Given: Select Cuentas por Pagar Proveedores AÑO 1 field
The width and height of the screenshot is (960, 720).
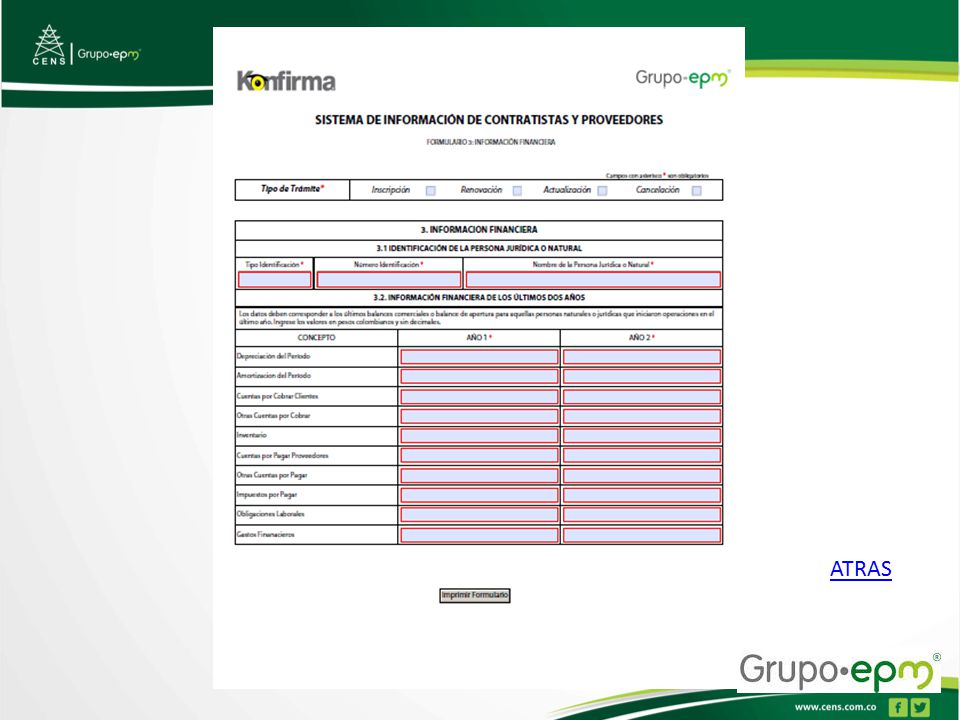Looking at the screenshot, I should [x=479, y=456].
